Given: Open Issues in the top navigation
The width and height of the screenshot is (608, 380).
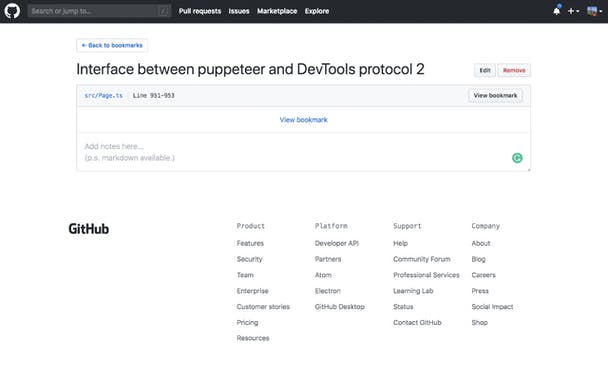Looking at the screenshot, I should 239,11.
